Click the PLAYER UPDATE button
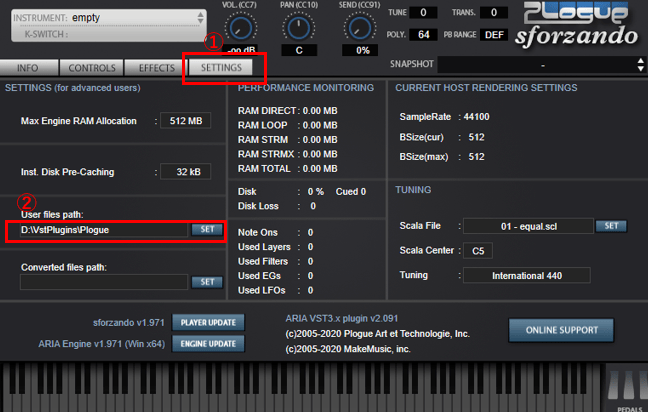The image size is (648, 412). [x=208, y=322]
